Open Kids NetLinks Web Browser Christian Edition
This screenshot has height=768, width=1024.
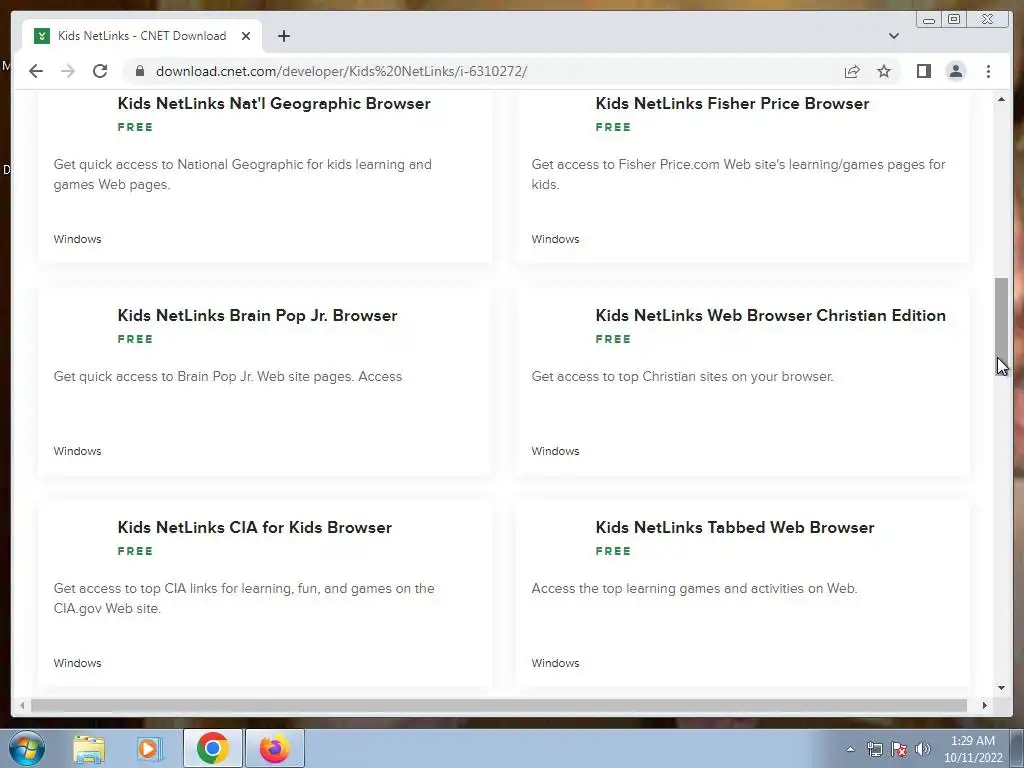tap(771, 315)
